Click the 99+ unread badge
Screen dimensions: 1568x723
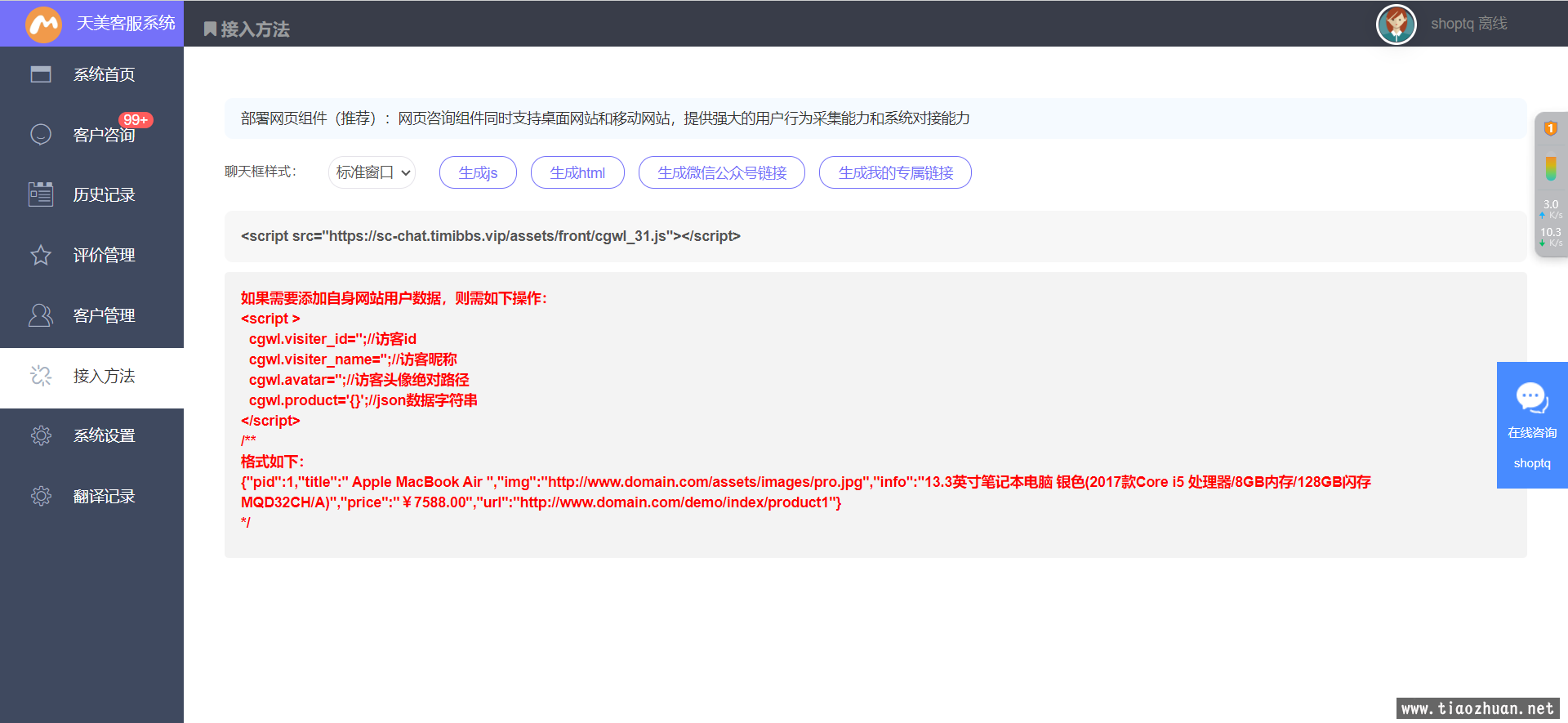pyautogui.click(x=136, y=120)
